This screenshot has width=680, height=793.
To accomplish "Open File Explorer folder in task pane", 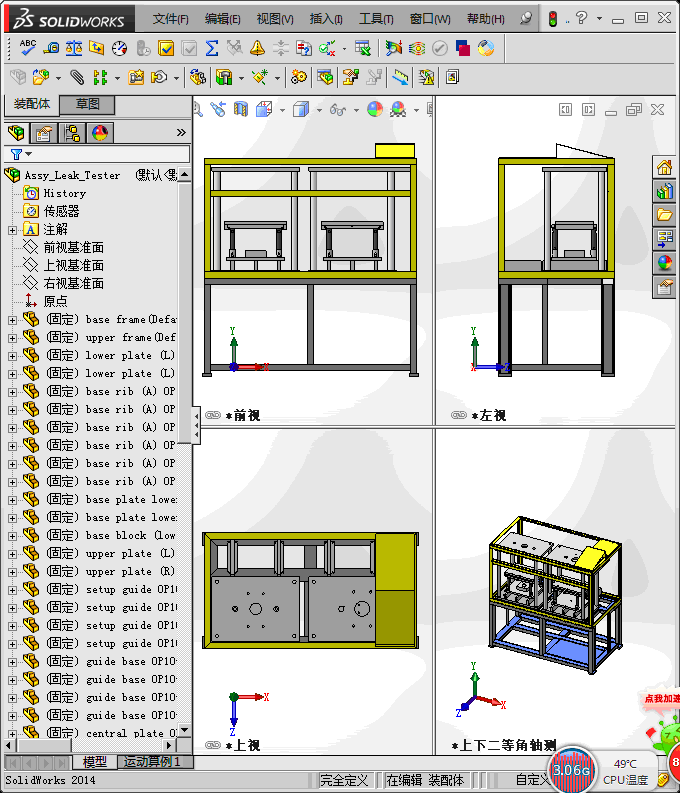I will coord(664,215).
